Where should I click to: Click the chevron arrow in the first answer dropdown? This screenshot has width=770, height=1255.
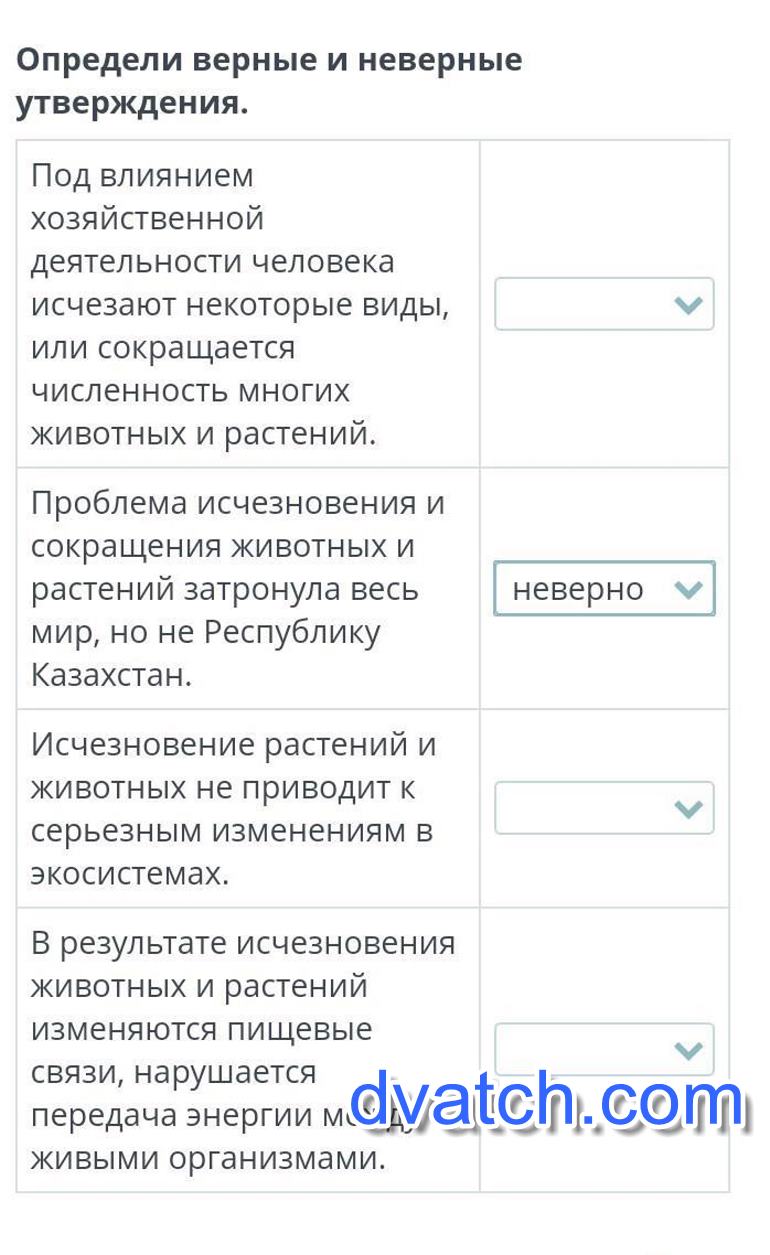[x=689, y=305]
